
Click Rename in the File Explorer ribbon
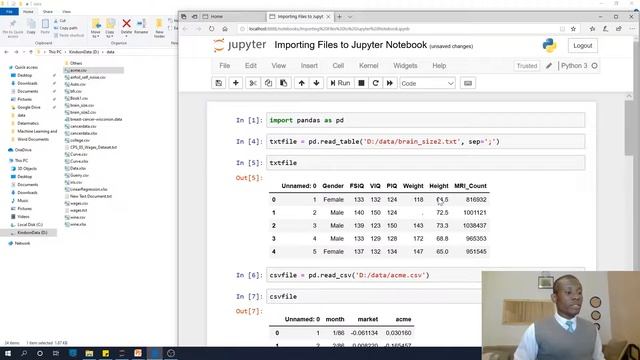(141, 27)
